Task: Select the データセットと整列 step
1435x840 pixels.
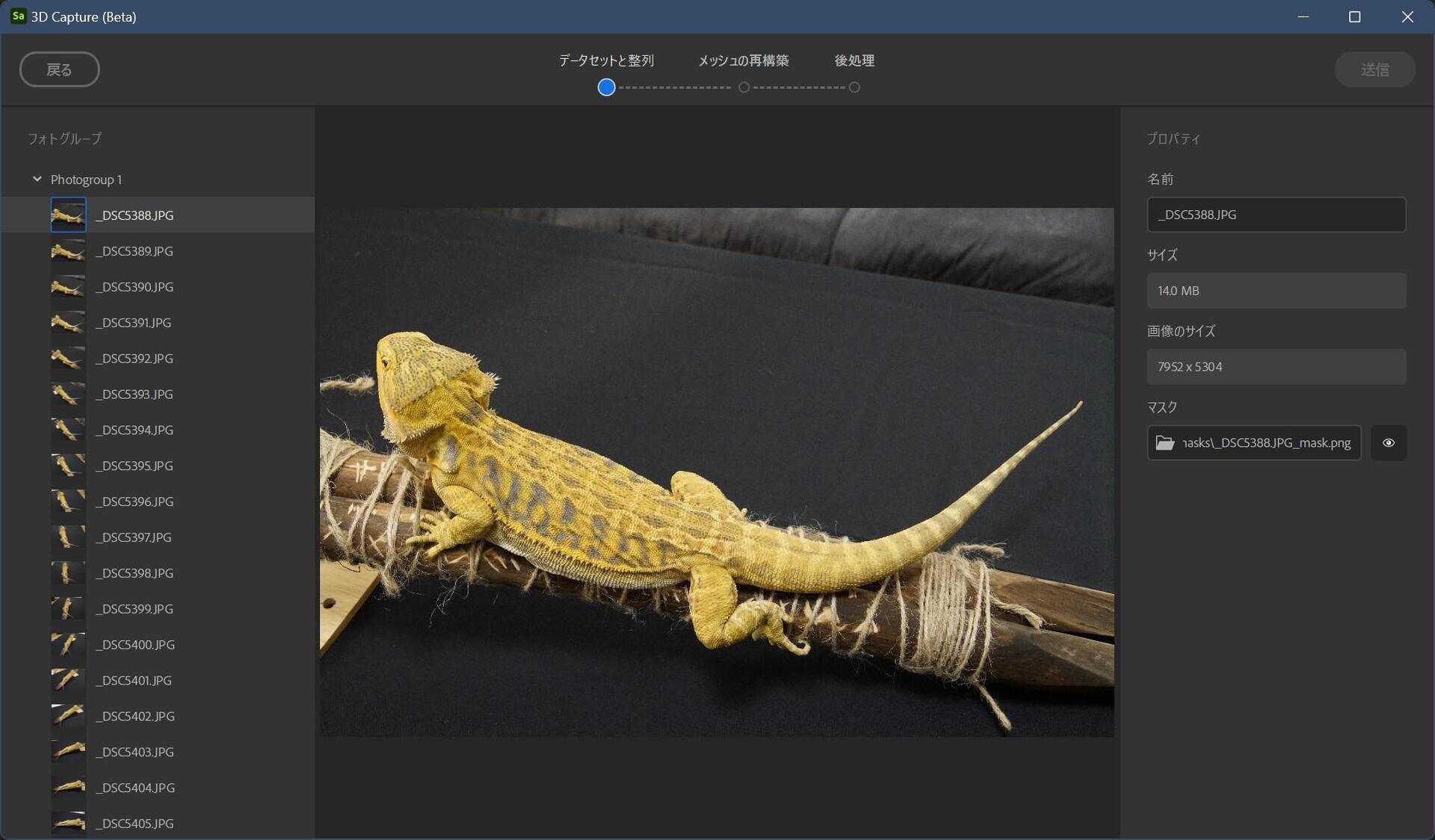Action: (606, 61)
